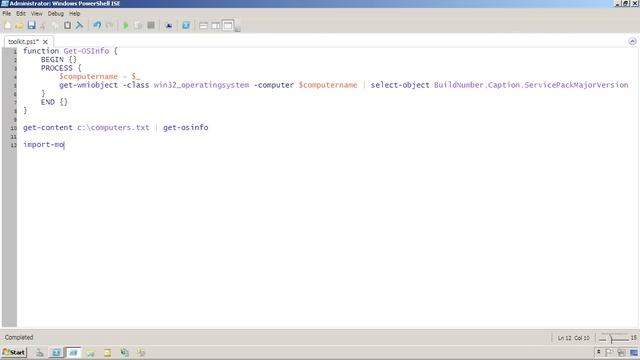Open the new remote PowerShell tab icon
This screenshot has height=360, width=640.
(169, 25)
